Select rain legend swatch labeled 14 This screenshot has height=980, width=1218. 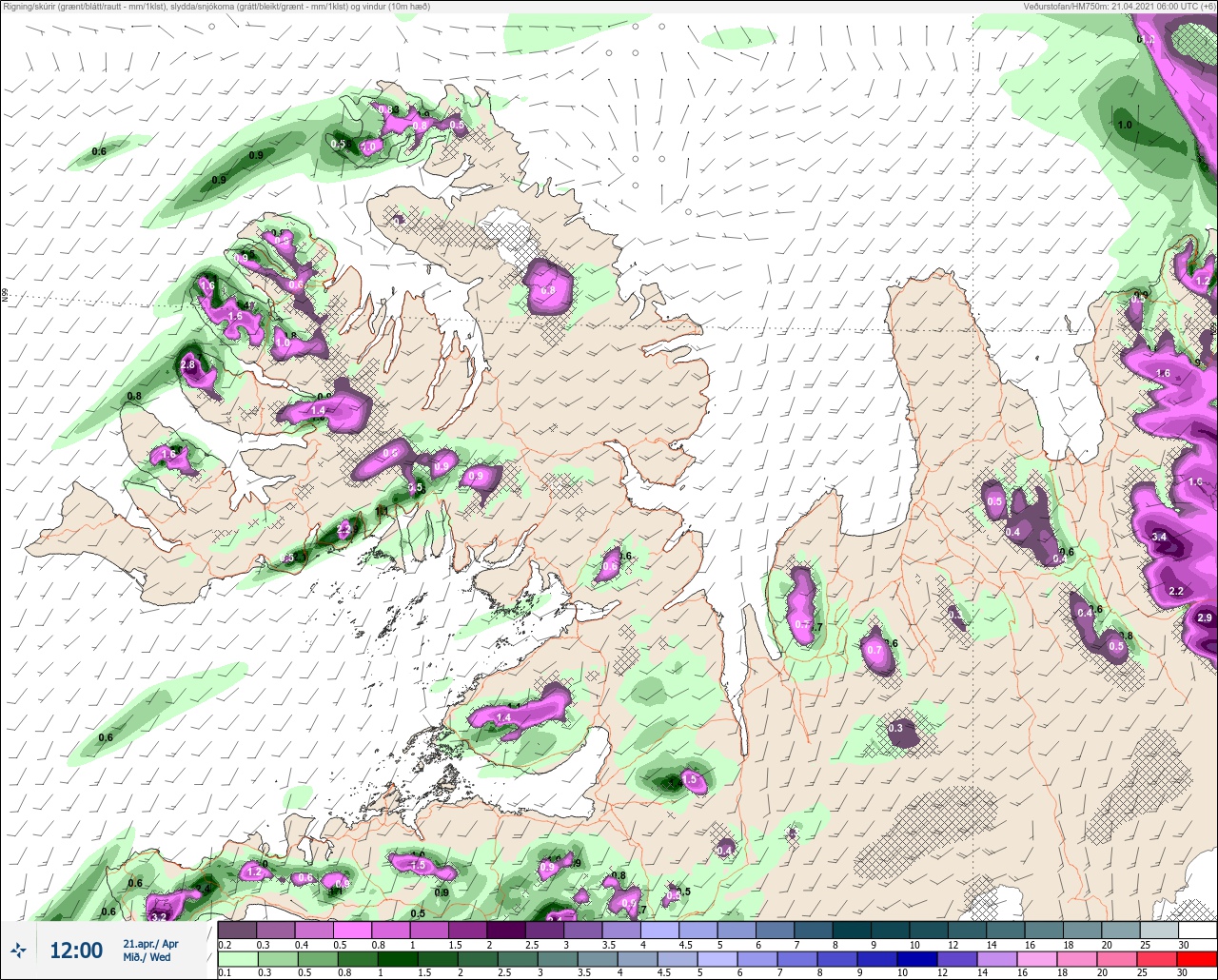998,958
